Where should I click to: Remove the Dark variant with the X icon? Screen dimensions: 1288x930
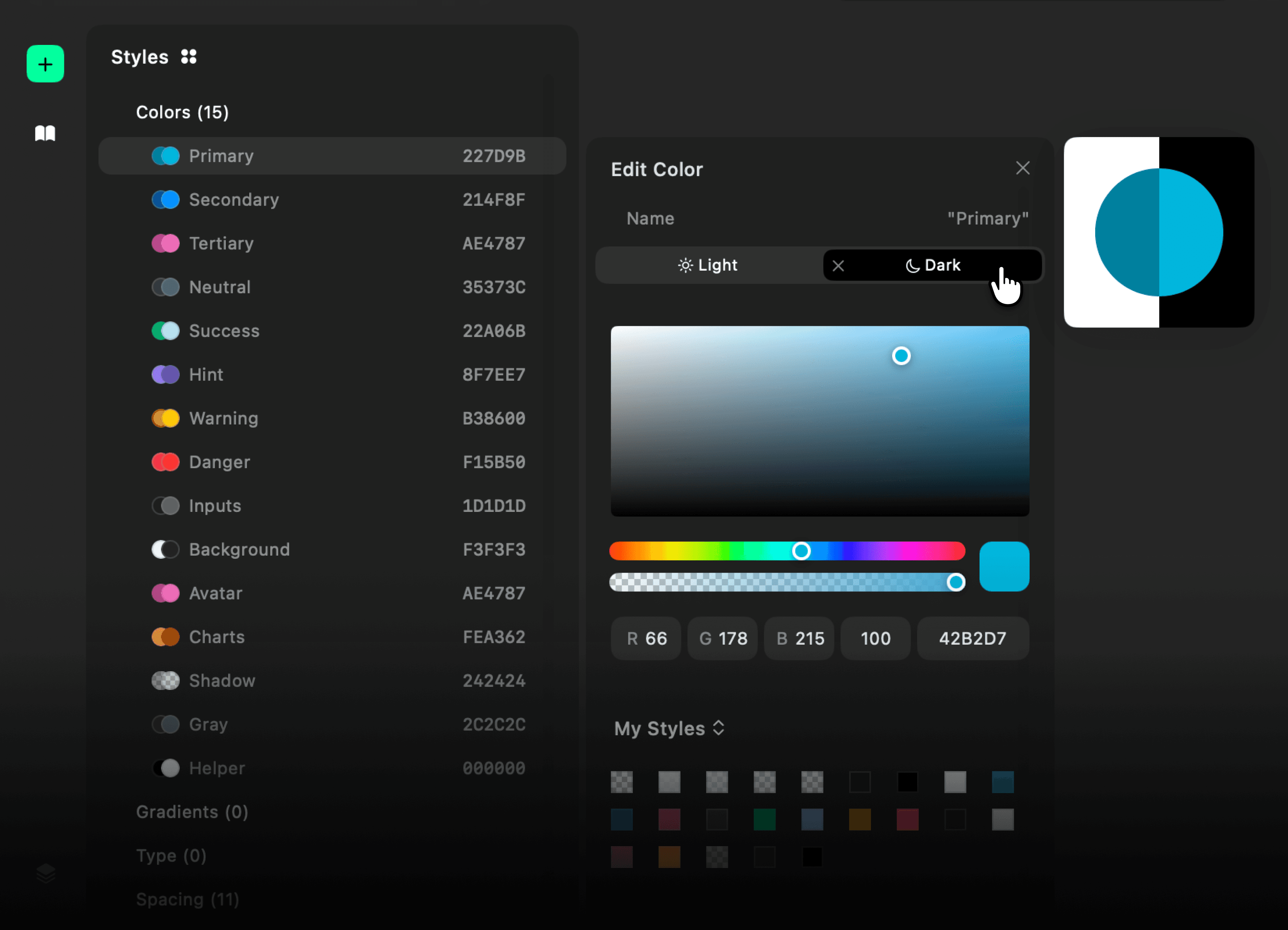coord(838,265)
